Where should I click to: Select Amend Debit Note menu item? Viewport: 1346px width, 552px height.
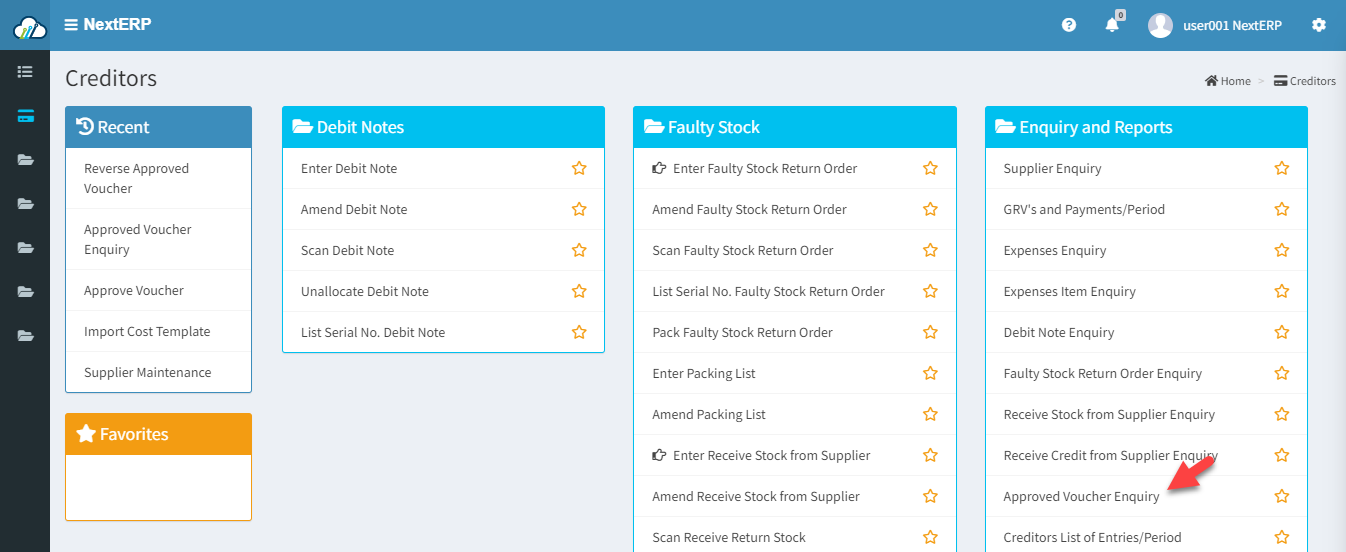[x=354, y=209]
